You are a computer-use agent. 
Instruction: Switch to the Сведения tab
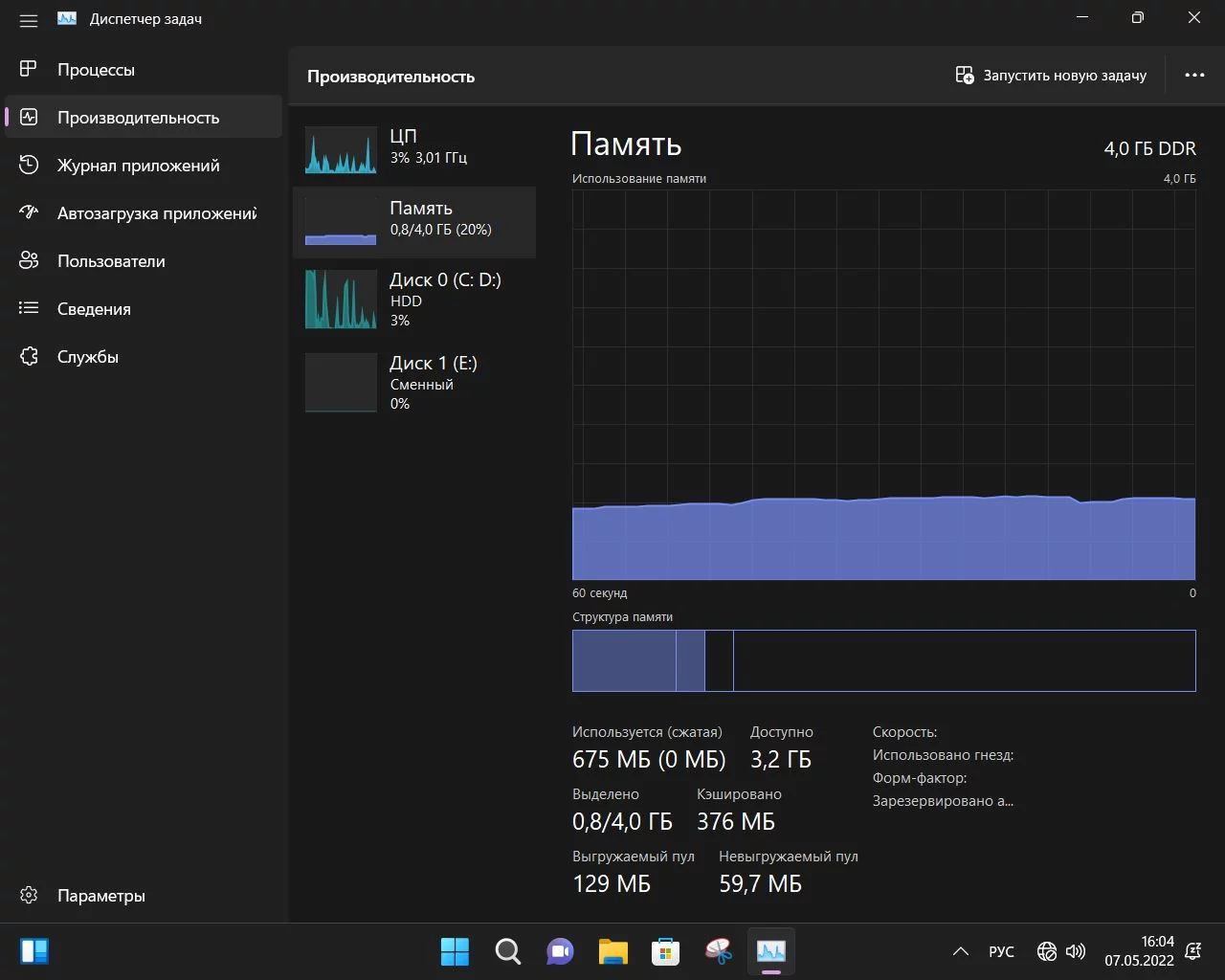pyautogui.click(x=144, y=308)
